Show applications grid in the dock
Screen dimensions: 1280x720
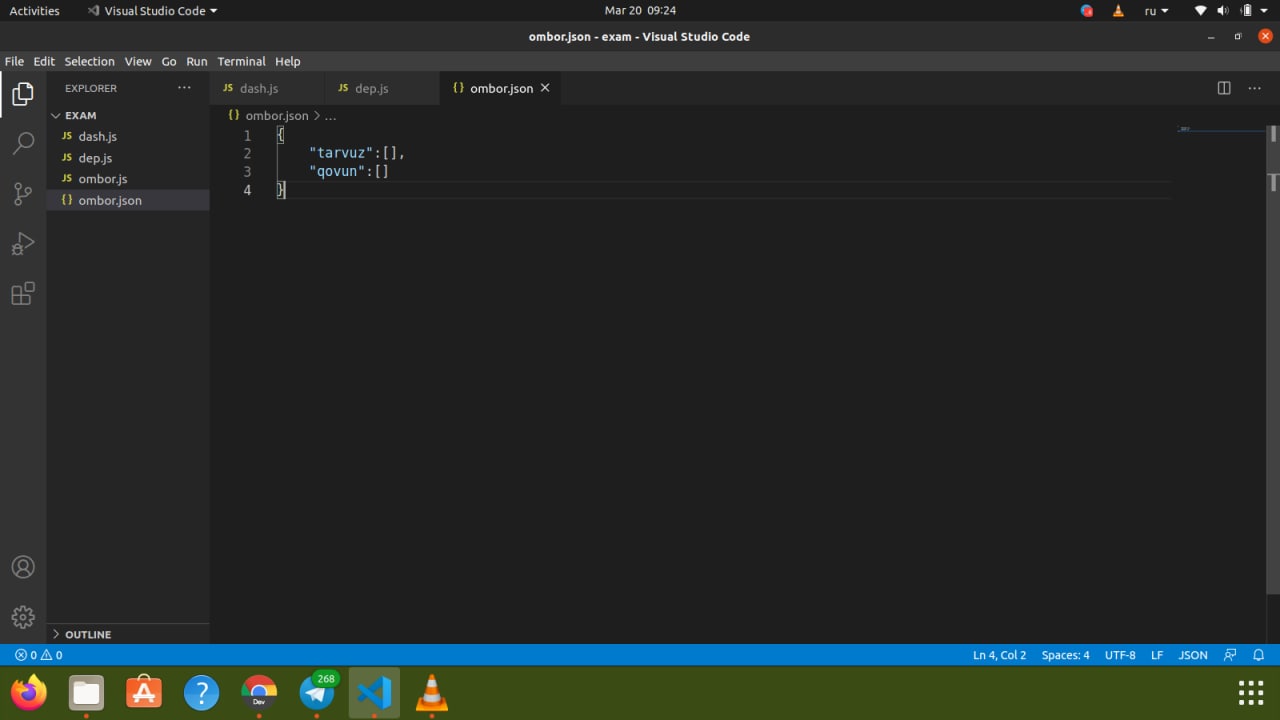pyautogui.click(x=1251, y=692)
